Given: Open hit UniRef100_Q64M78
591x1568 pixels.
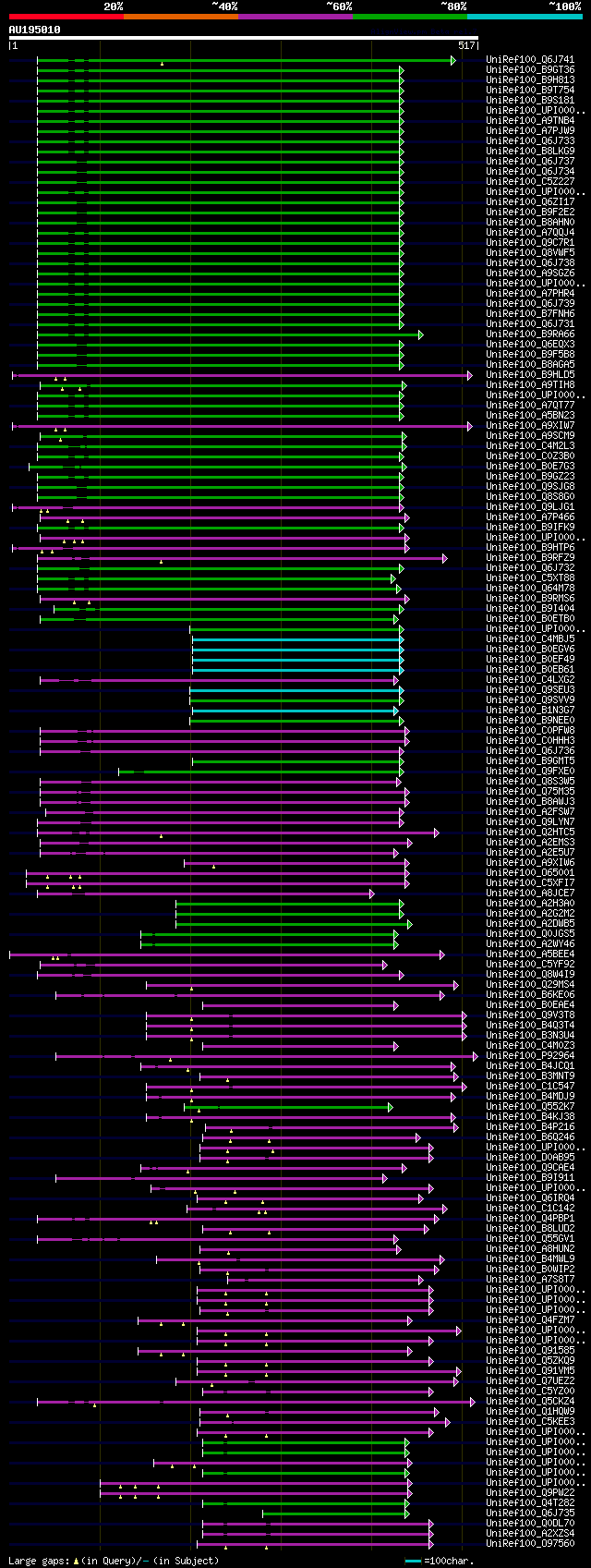Looking at the screenshot, I should pyautogui.click(x=530, y=589).
